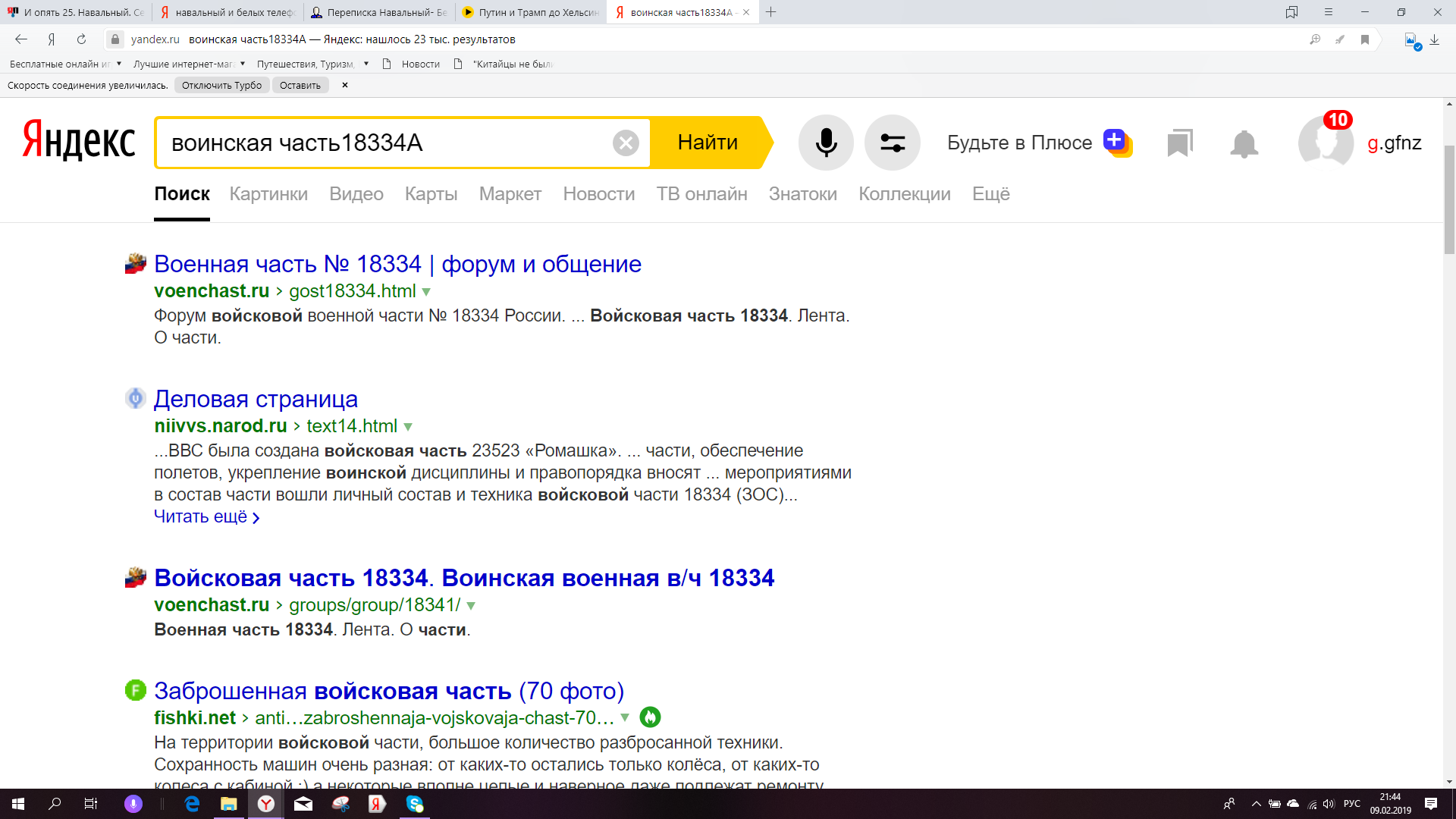This screenshot has width=1456, height=819.
Task: Open 'Заброшенная войсковая часть (70 фото)' result
Action: point(389,691)
